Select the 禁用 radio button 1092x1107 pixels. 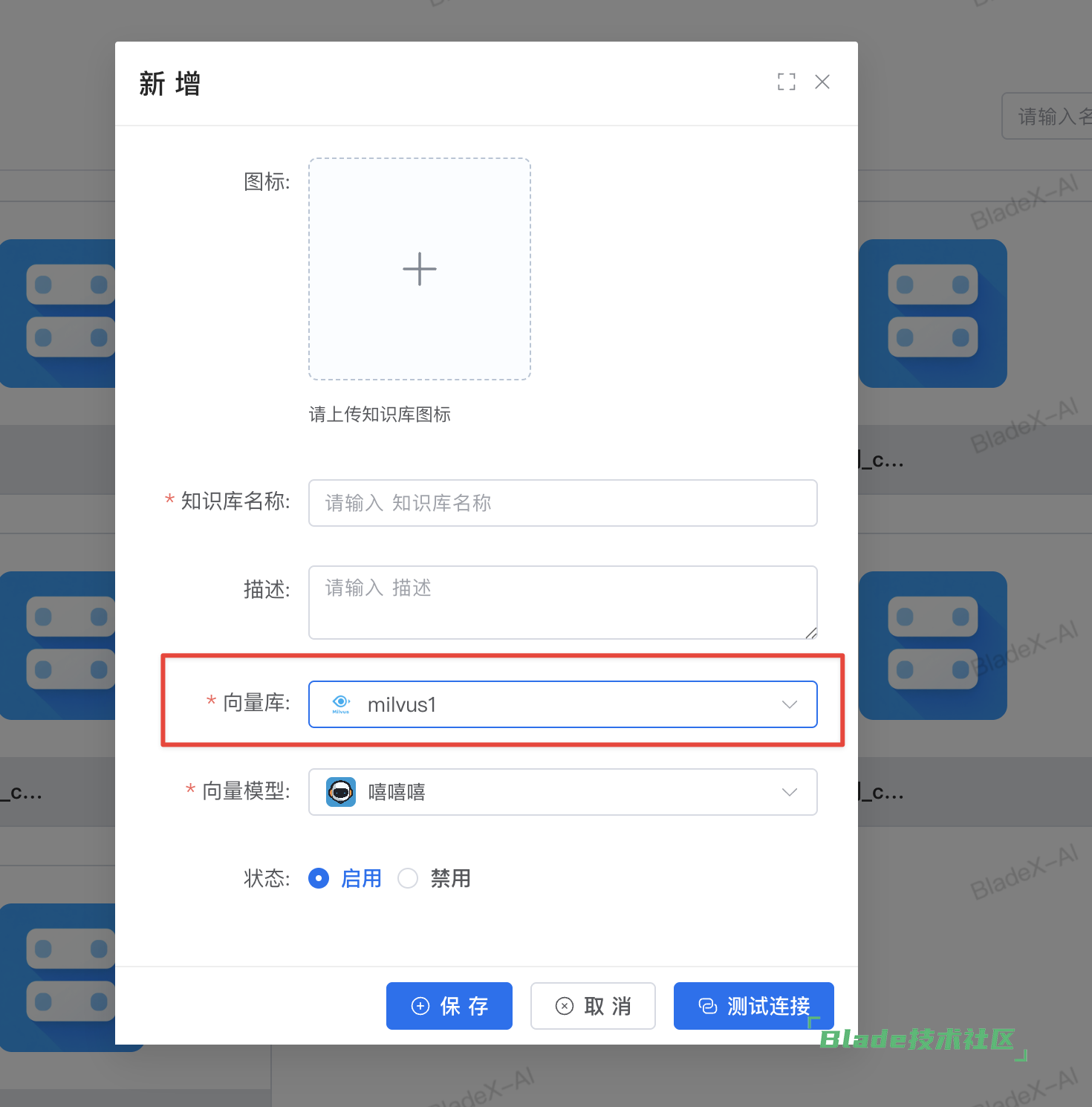(x=408, y=878)
